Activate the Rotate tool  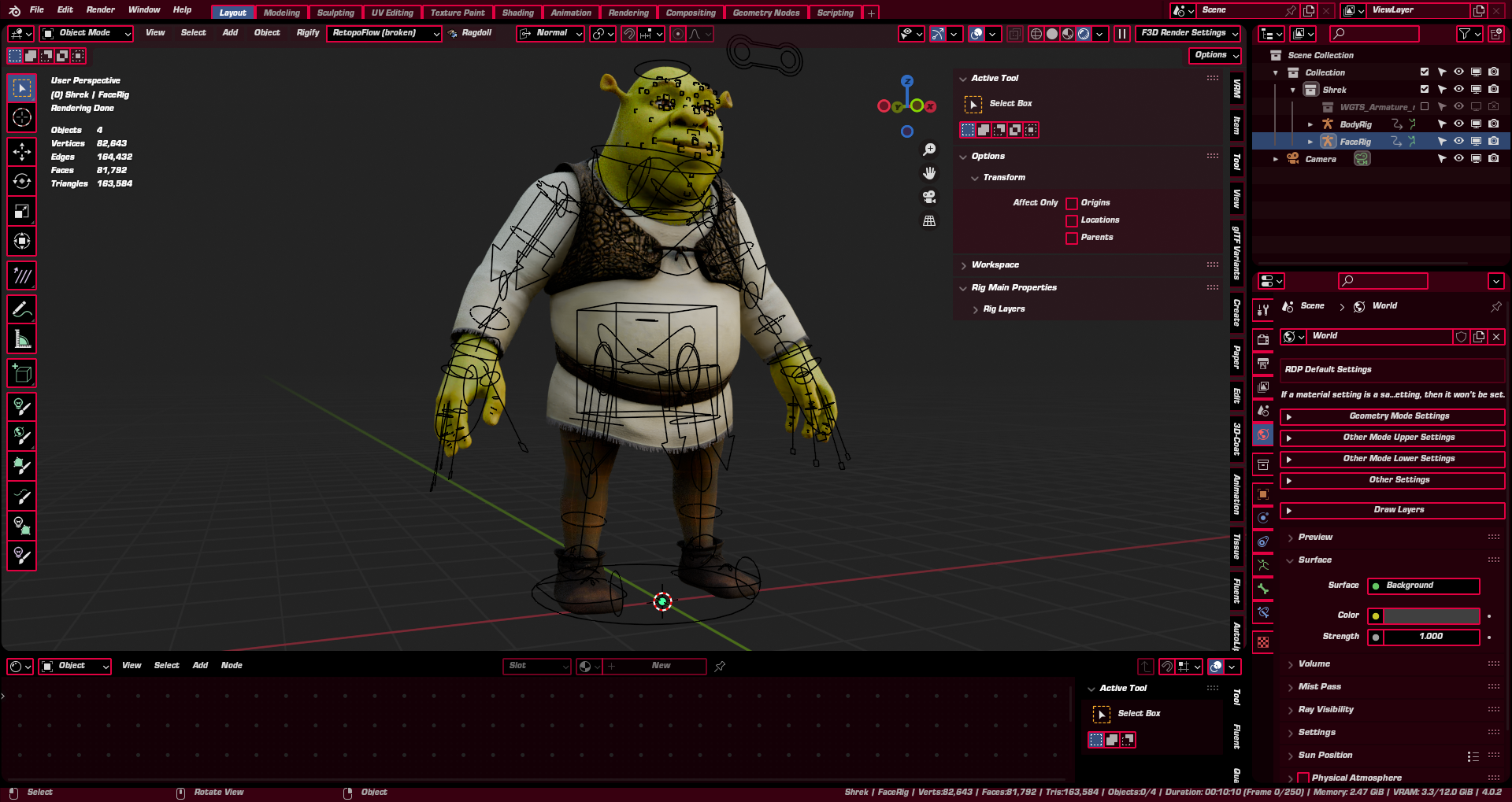[x=22, y=181]
